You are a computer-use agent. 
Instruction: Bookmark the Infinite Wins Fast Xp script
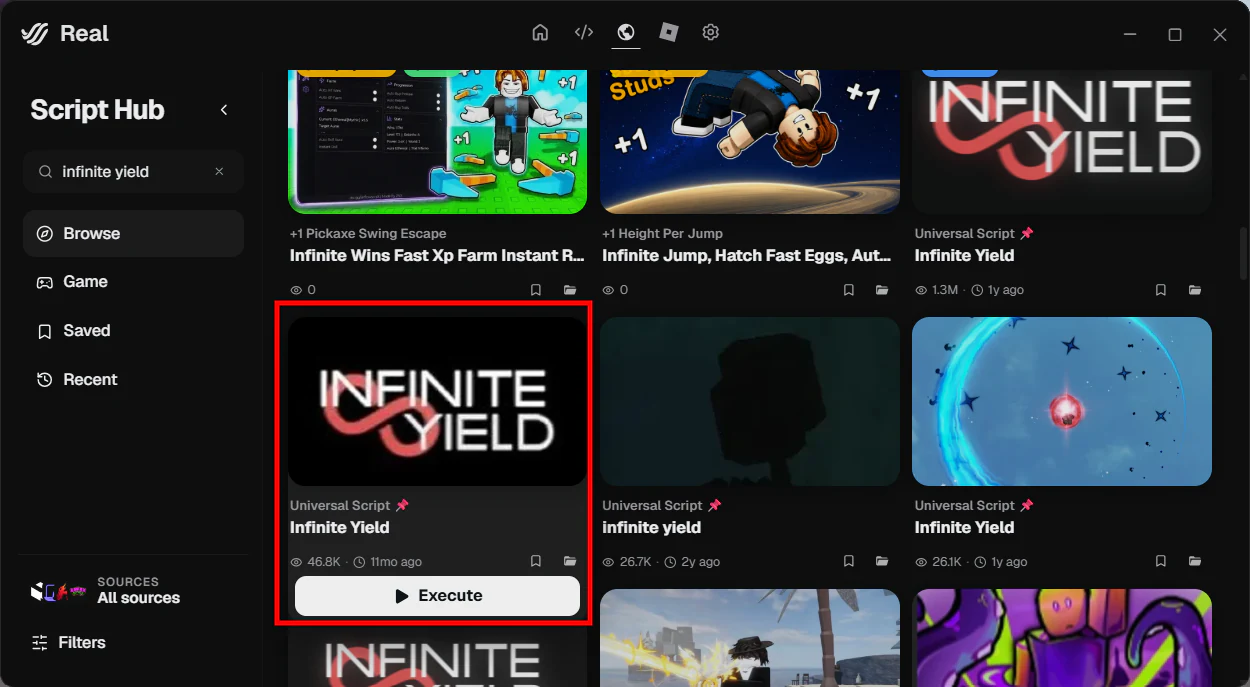(x=536, y=290)
